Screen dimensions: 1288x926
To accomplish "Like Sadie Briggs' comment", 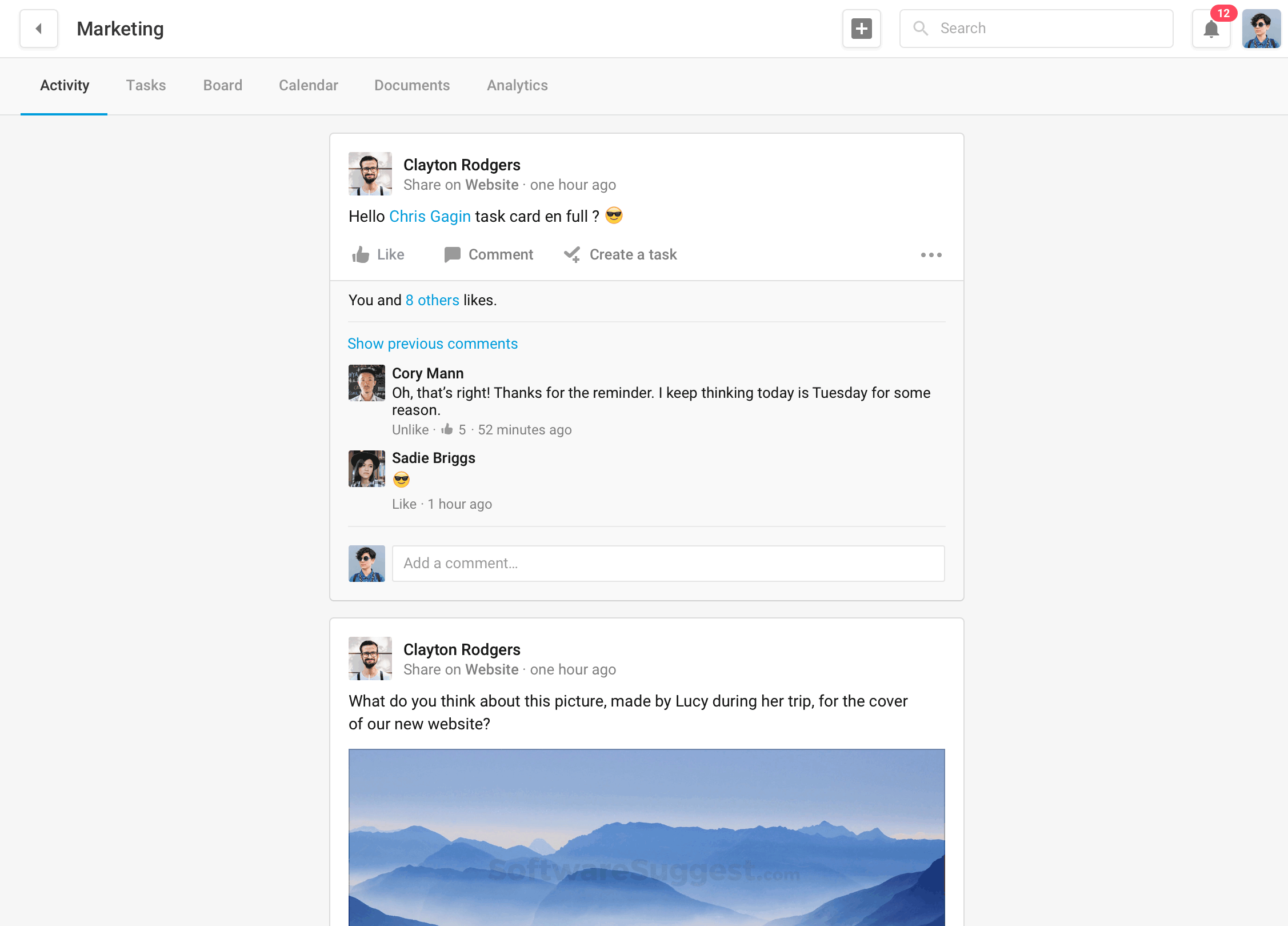I will pyautogui.click(x=404, y=504).
